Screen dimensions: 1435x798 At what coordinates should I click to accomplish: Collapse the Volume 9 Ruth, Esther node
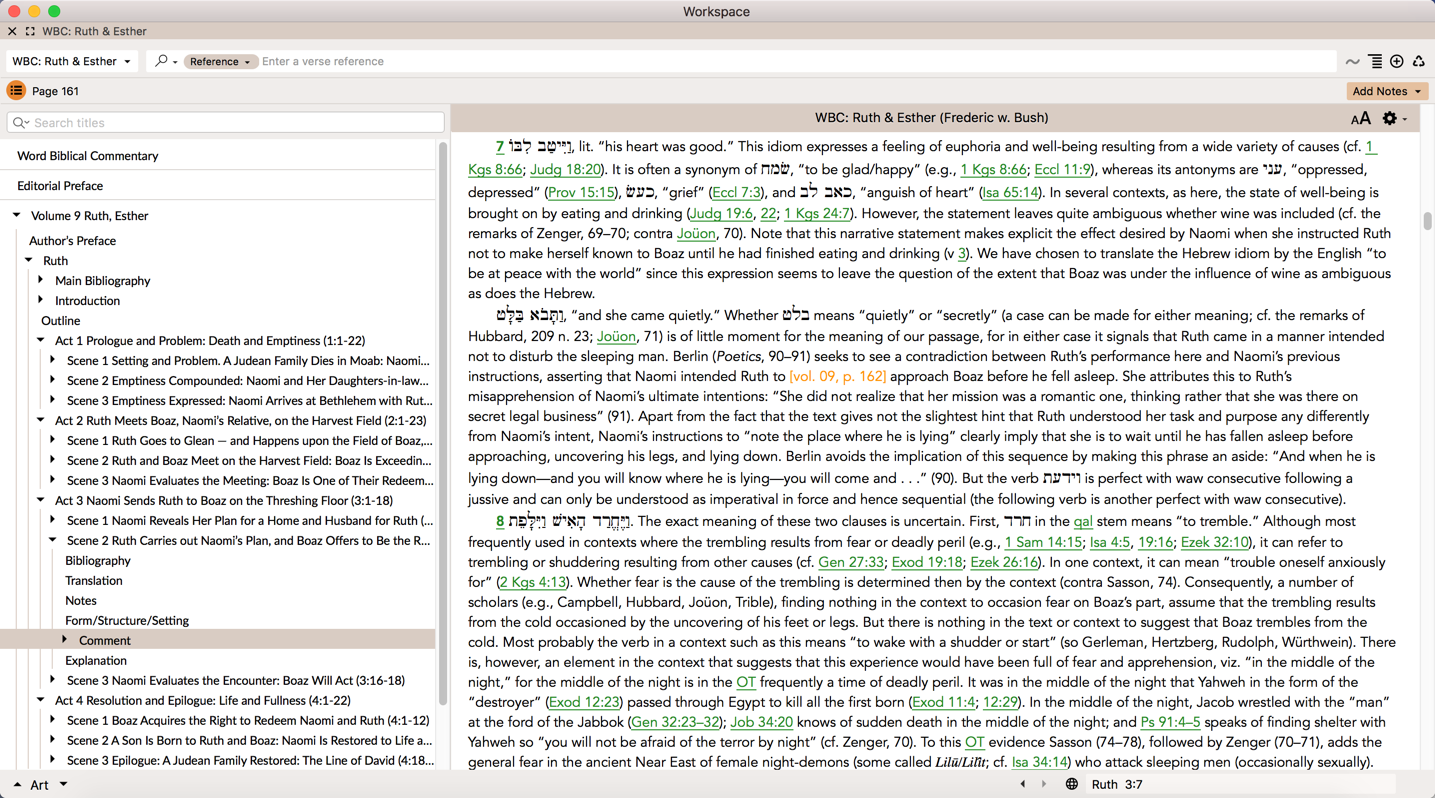tap(17, 215)
